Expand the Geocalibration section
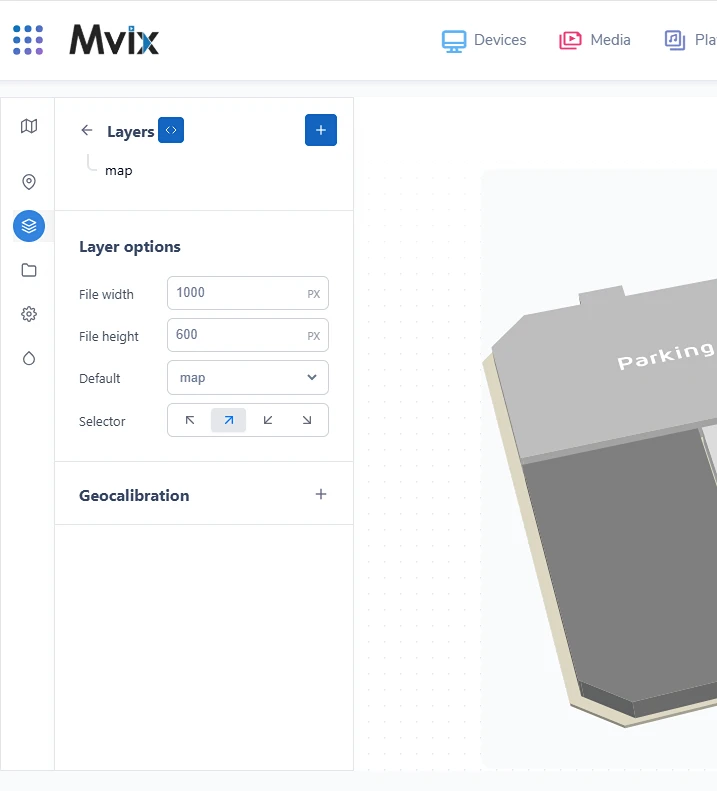The width and height of the screenshot is (717, 791). coord(321,494)
